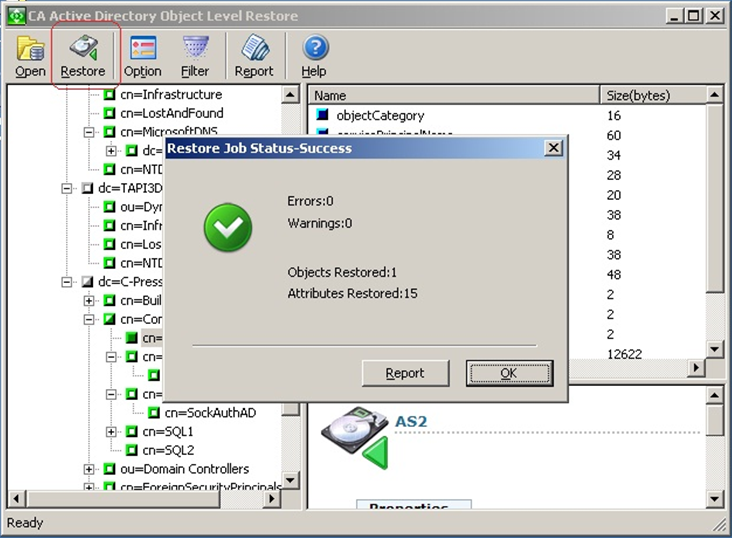Sort by the Name column header
The width and height of the screenshot is (732, 538).
point(454,95)
